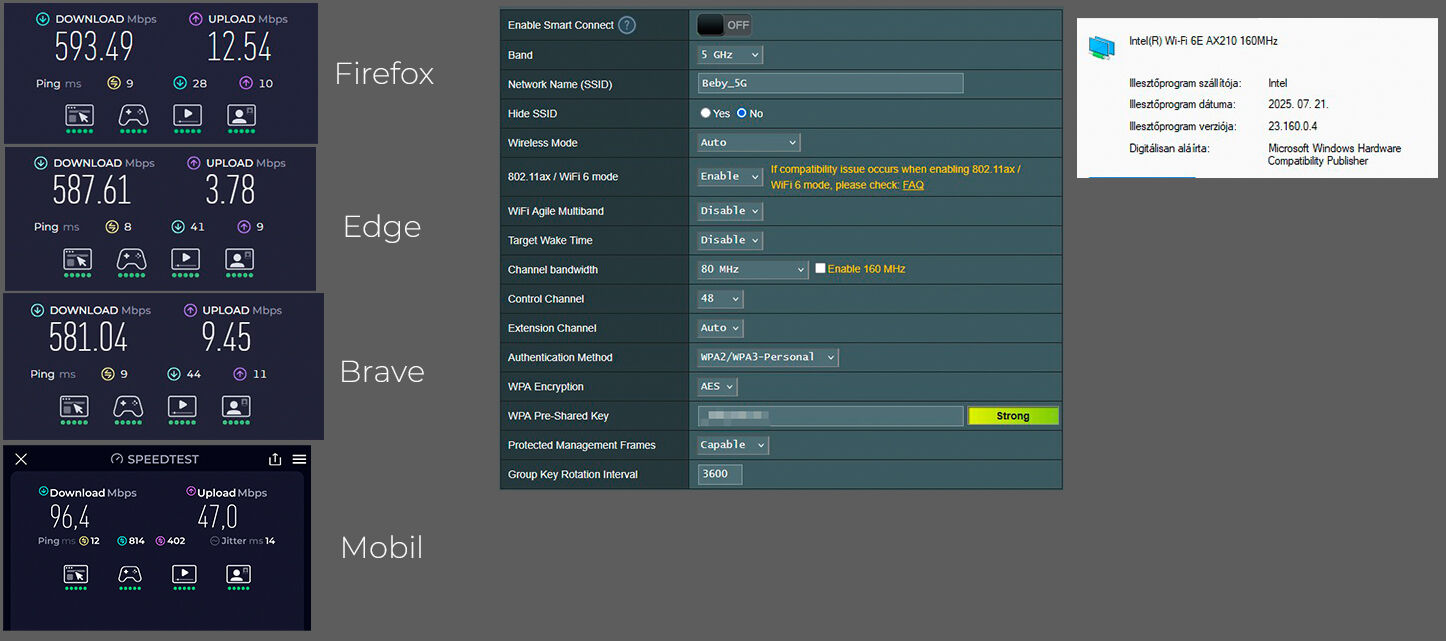The image size is (1446, 641).
Task: Click WPA Pre-Shared Key input field
Action: (x=830, y=416)
